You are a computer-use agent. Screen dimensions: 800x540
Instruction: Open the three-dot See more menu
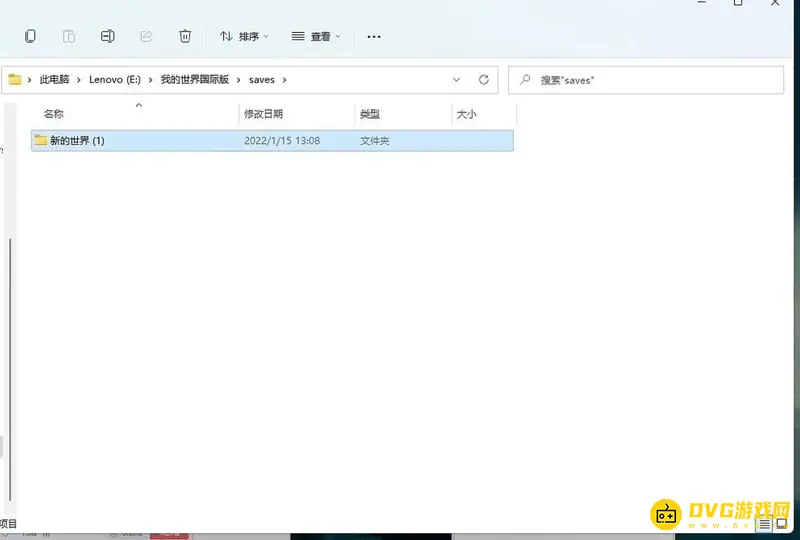click(x=374, y=36)
